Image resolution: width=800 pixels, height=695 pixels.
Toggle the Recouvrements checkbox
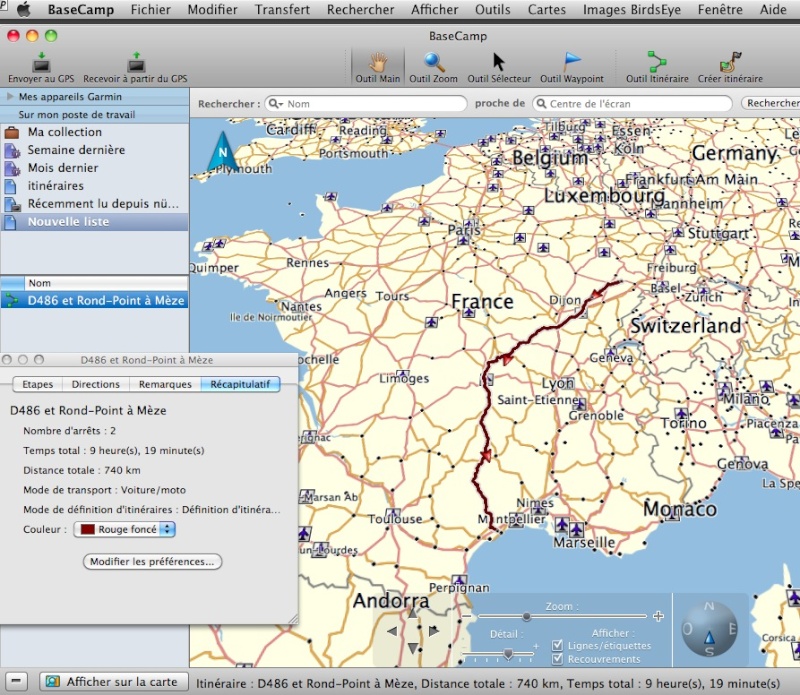557,659
